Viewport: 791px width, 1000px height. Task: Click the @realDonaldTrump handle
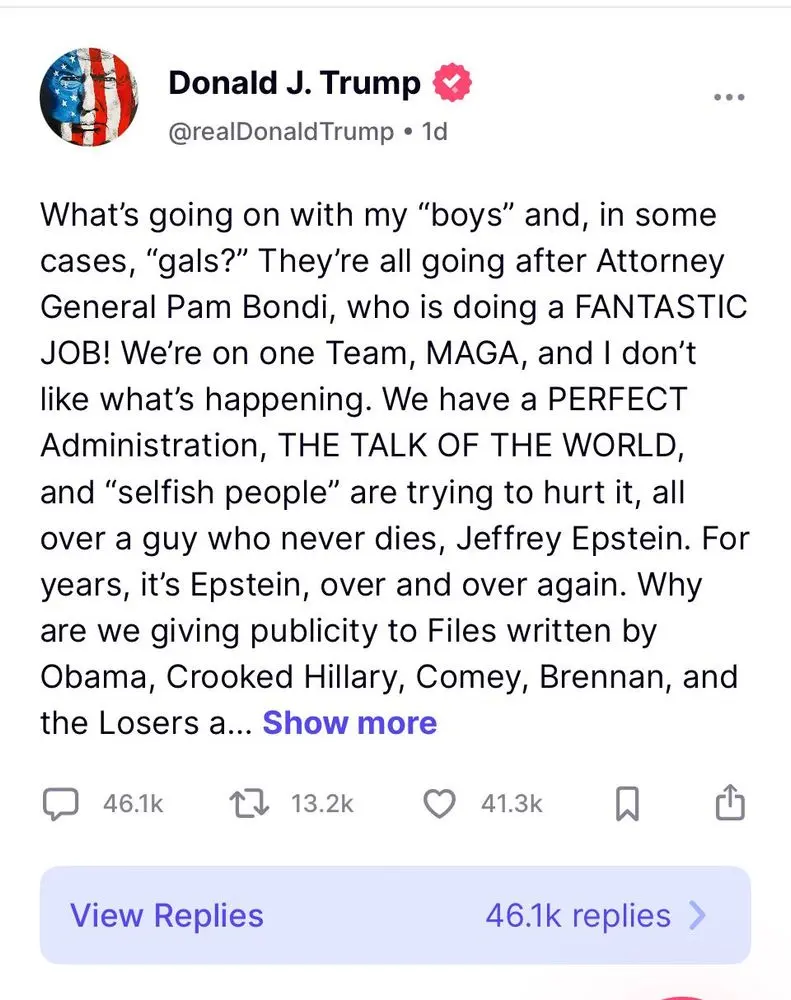point(281,132)
